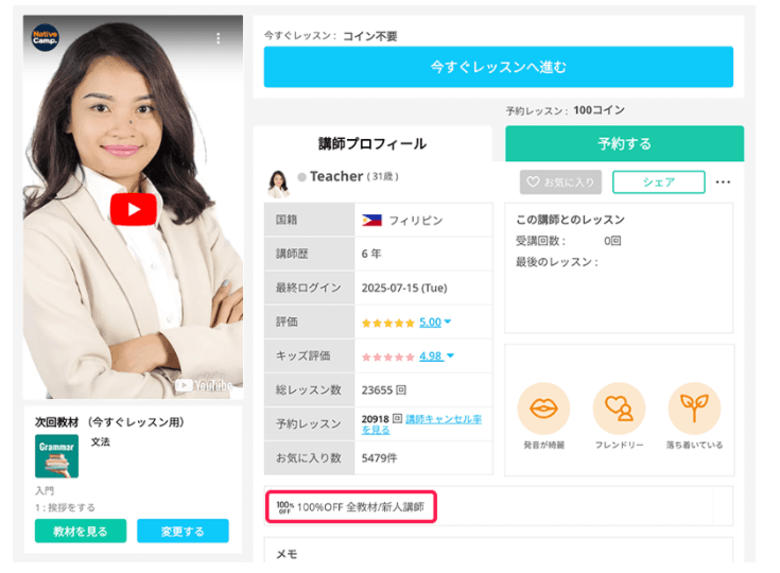Add the teacher to favorites with お気に入り
Screen dimensions: 780x573
pos(561,182)
